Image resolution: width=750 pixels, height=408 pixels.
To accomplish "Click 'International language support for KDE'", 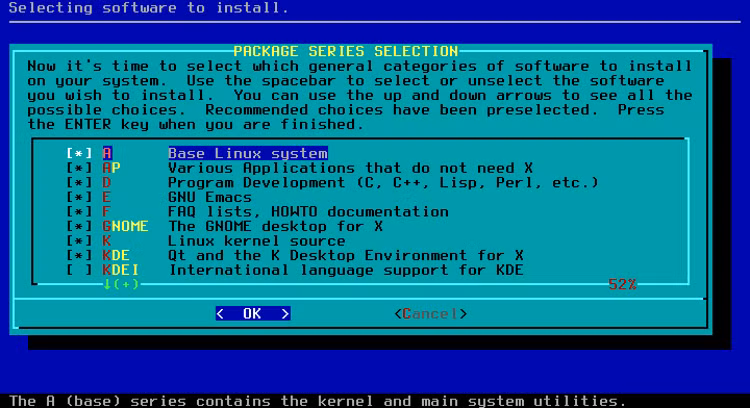I will coord(346,270).
